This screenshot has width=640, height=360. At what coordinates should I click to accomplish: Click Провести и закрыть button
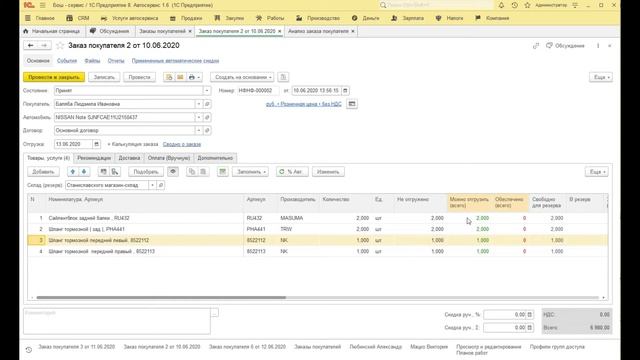pyautogui.click(x=54, y=77)
